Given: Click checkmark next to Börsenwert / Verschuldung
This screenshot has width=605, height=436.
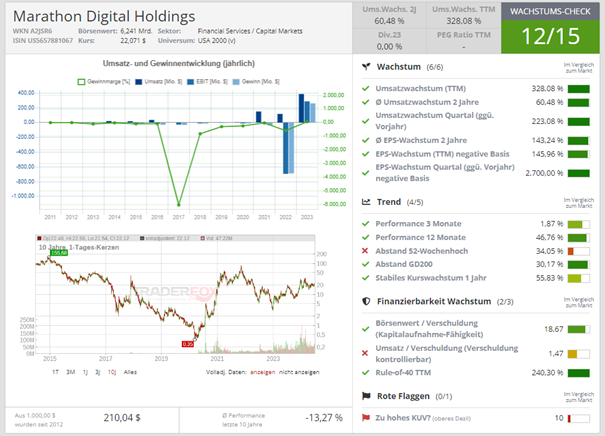Looking at the screenshot, I should click(365, 329).
